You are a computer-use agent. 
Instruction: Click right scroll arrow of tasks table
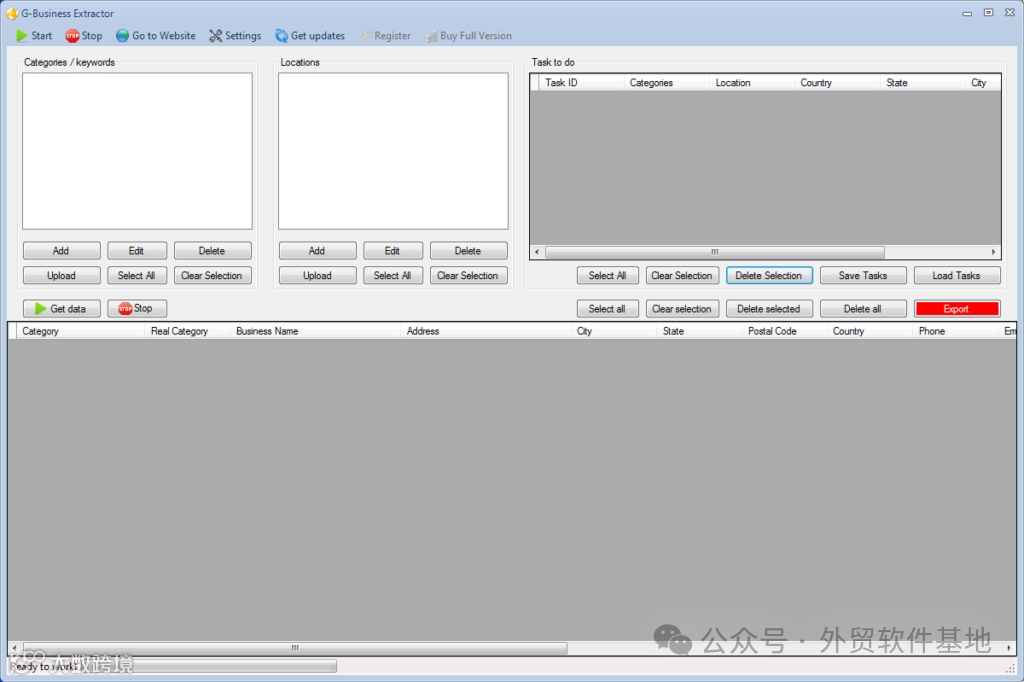993,252
